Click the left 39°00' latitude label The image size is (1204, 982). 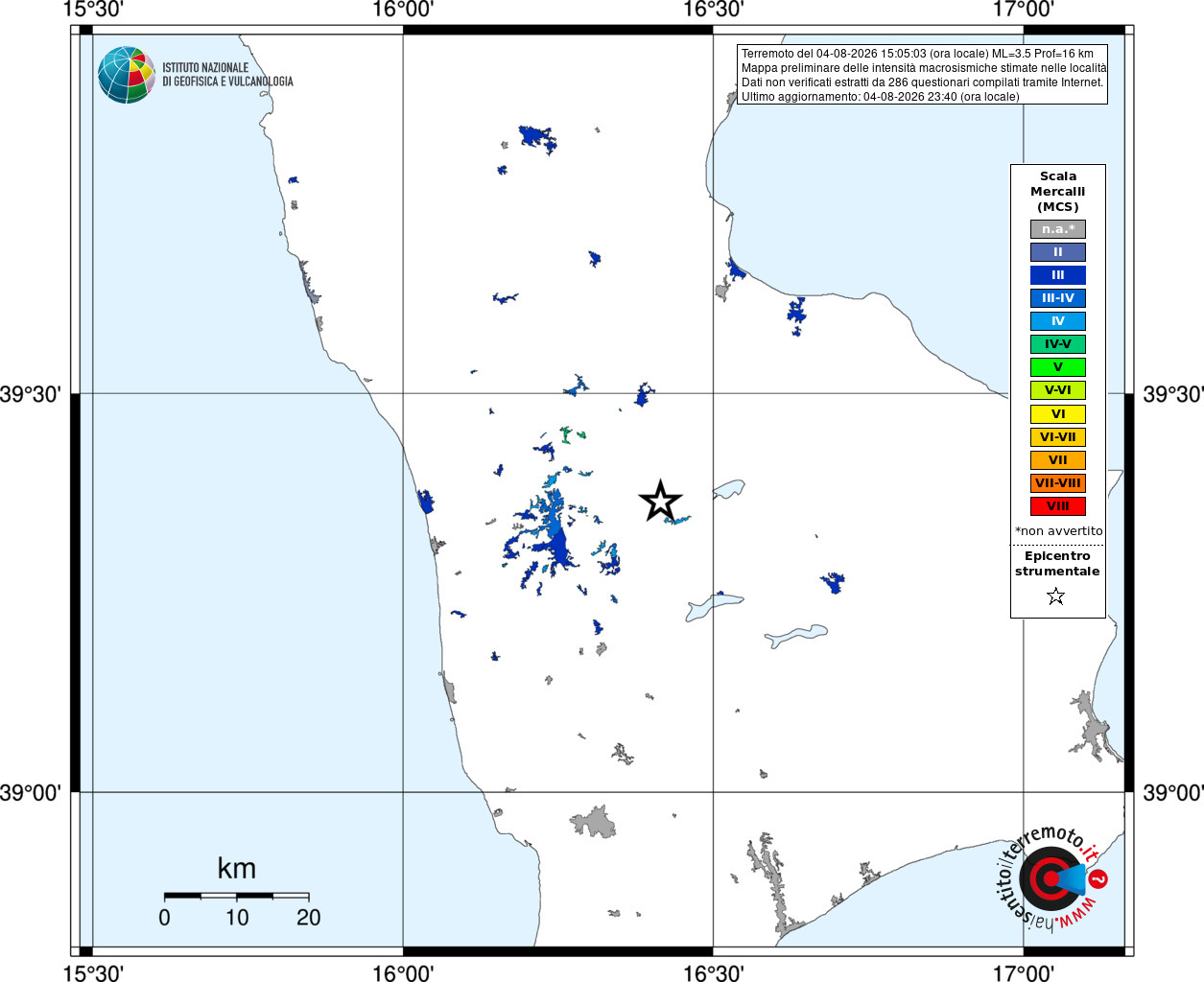(31, 793)
